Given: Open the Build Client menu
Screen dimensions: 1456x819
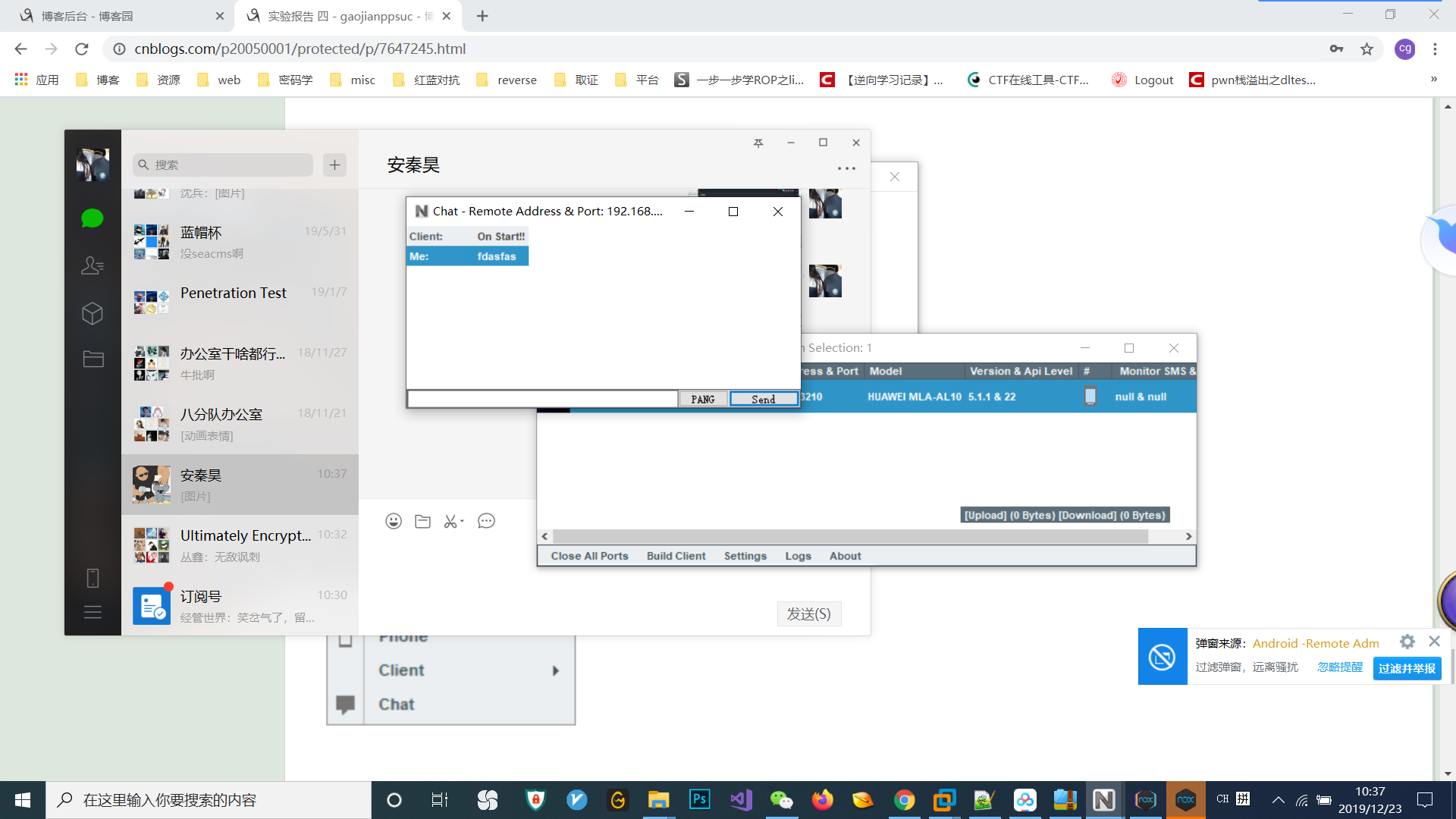Looking at the screenshot, I should click(676, 556).
